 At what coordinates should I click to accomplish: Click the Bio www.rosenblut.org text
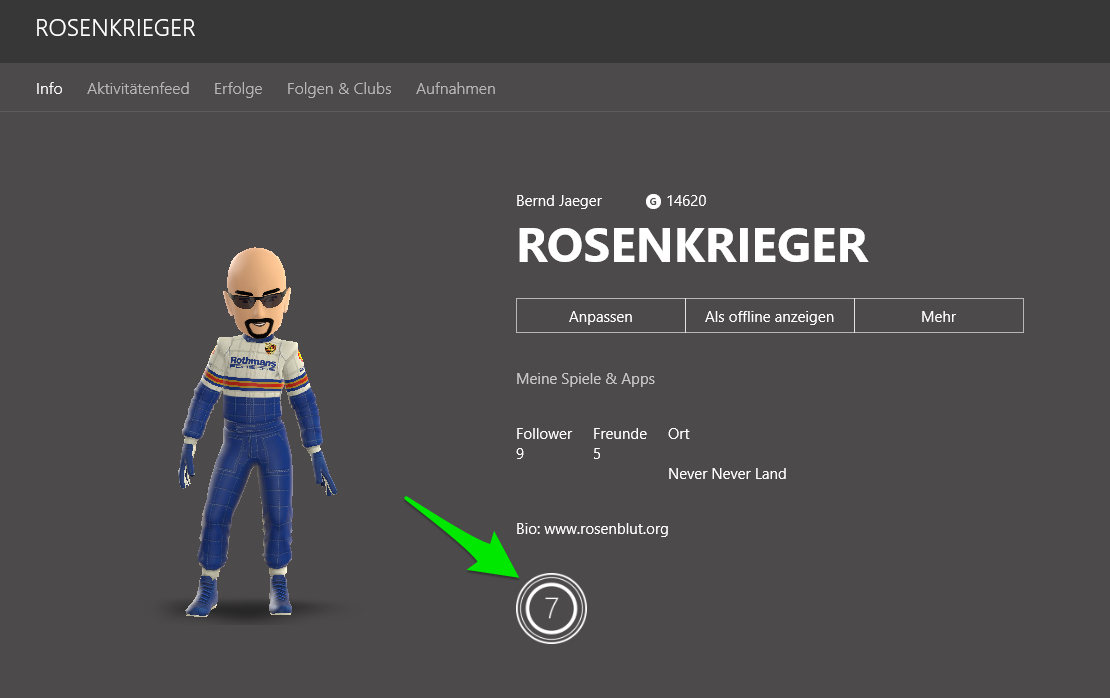pyautogui.click(x=592, y=529)
